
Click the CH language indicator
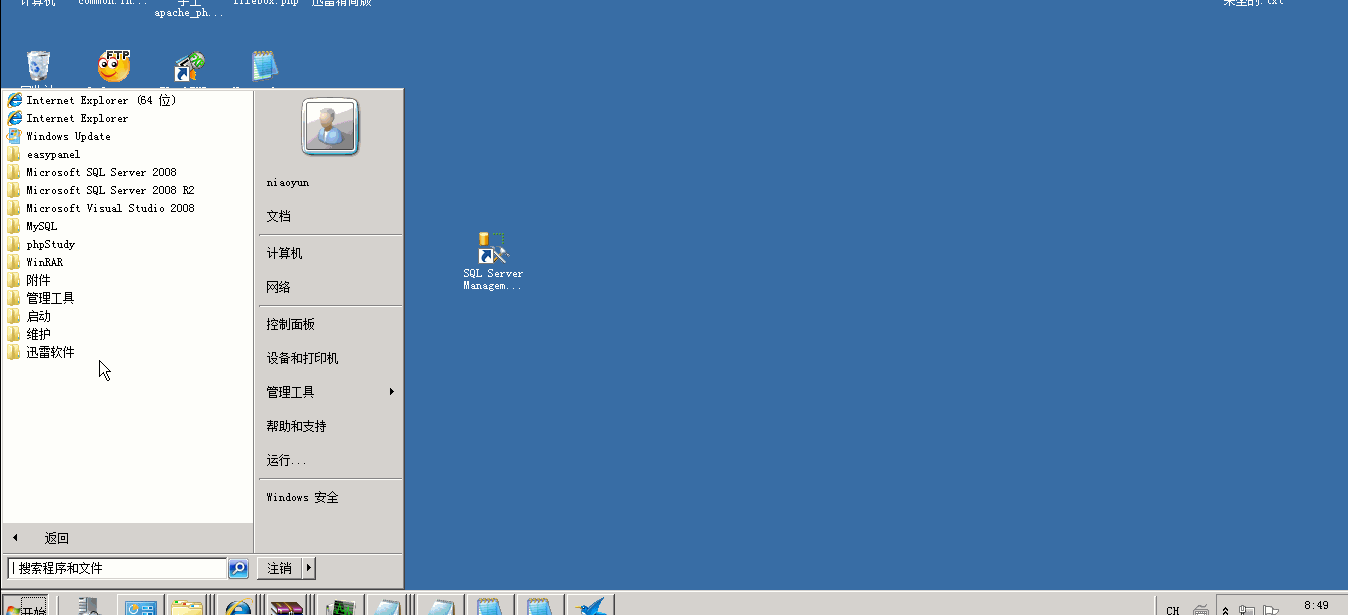coord(1173,609)
